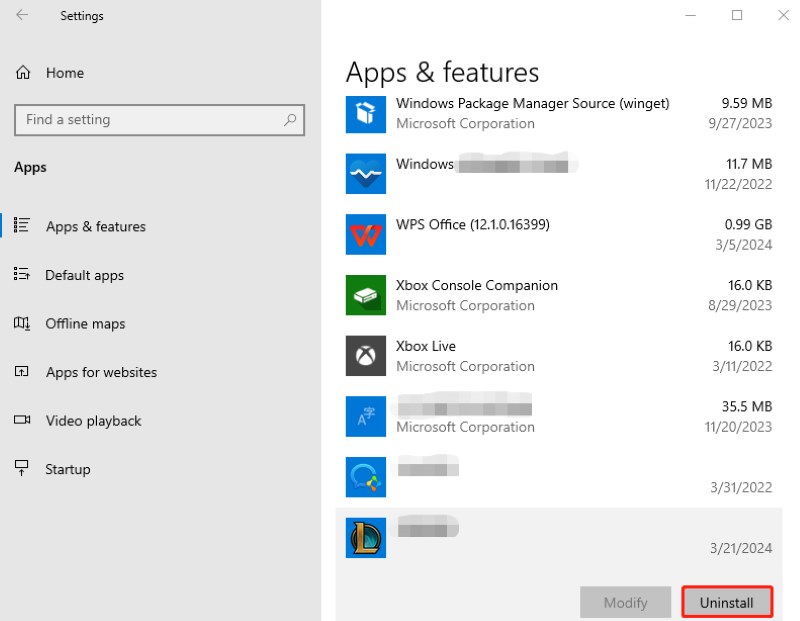Open the Home settings page
The image size is (800, 621).
coord(64,73)
